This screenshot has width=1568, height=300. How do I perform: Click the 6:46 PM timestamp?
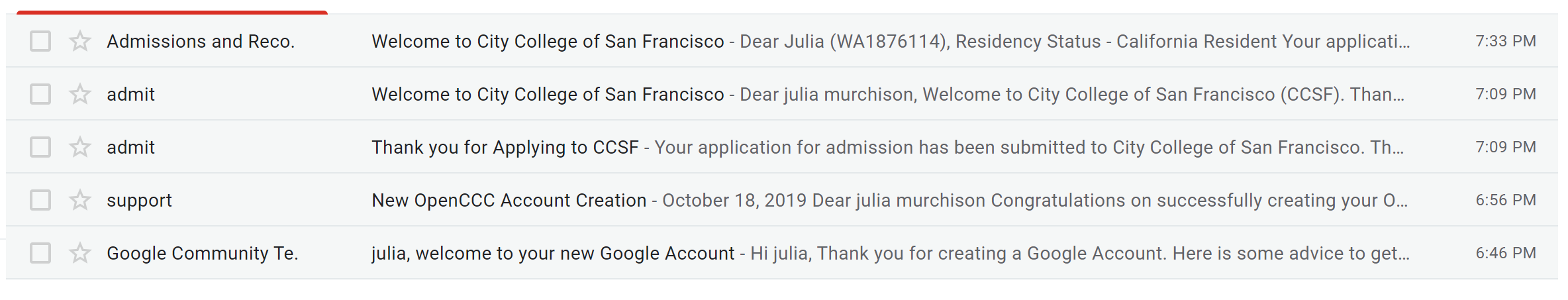click(x=1505, y=253)
